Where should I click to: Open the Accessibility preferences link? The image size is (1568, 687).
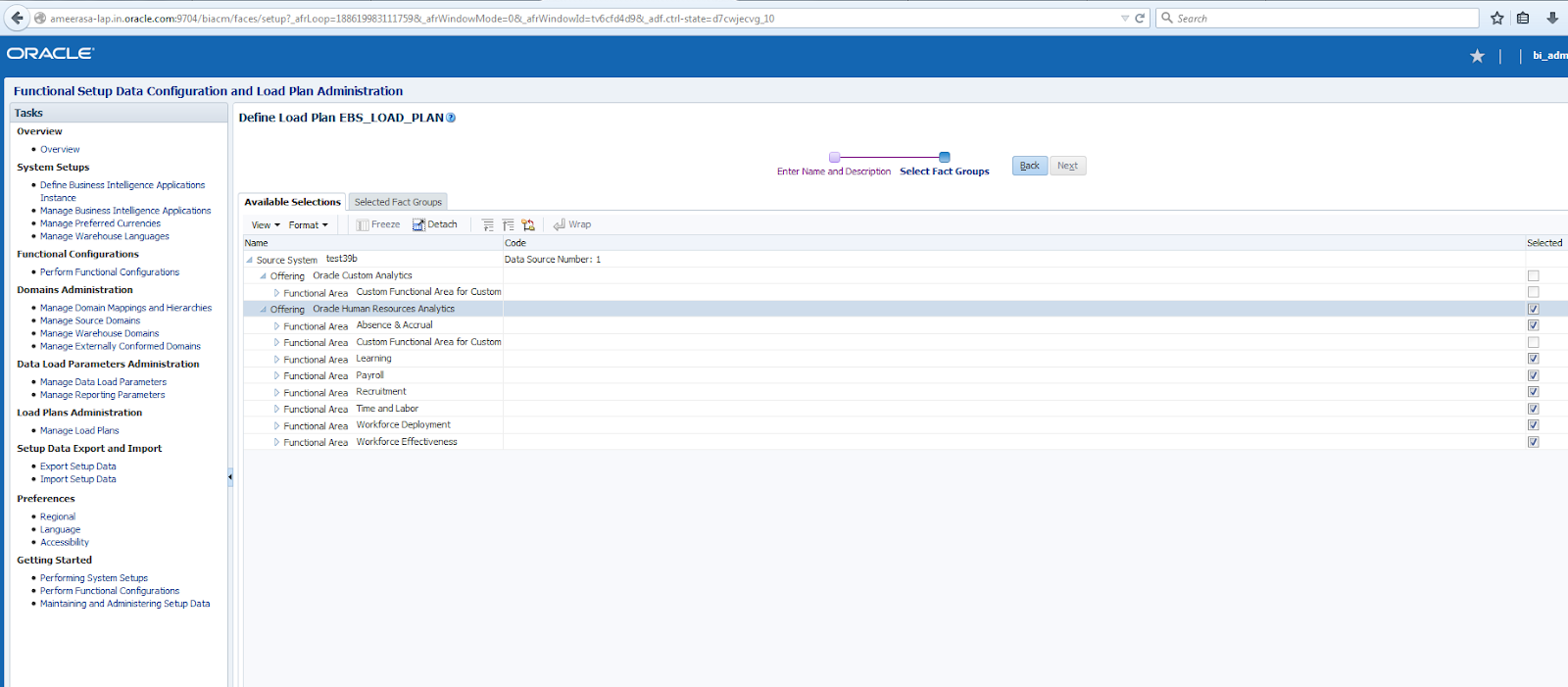click(x=65, y=542)
